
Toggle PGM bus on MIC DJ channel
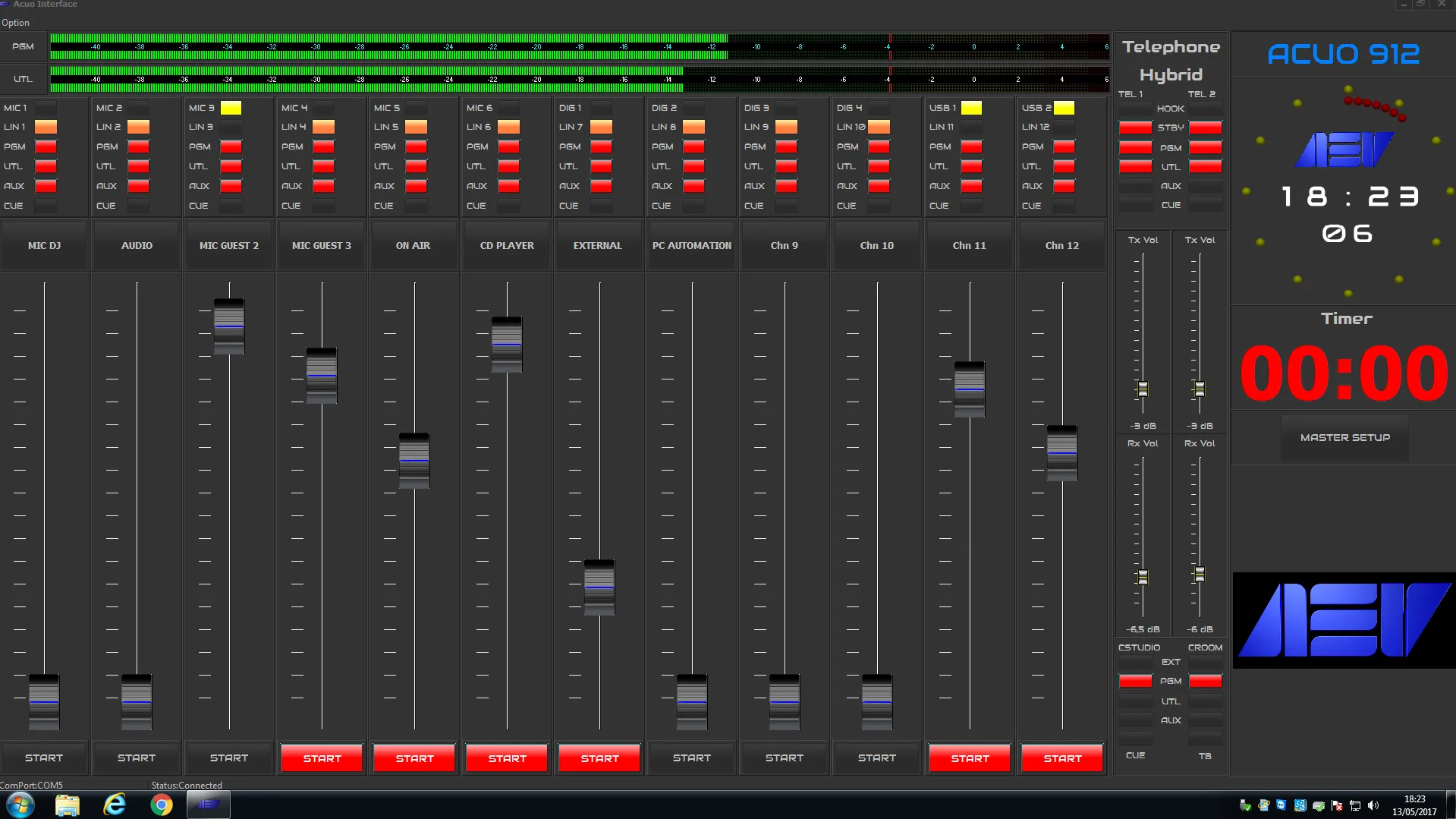(x=46, y=146)
